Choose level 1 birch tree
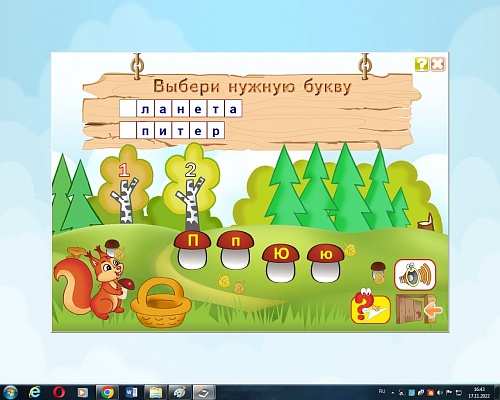The width and height of the screenshot is (500, 400). (125, 193)
